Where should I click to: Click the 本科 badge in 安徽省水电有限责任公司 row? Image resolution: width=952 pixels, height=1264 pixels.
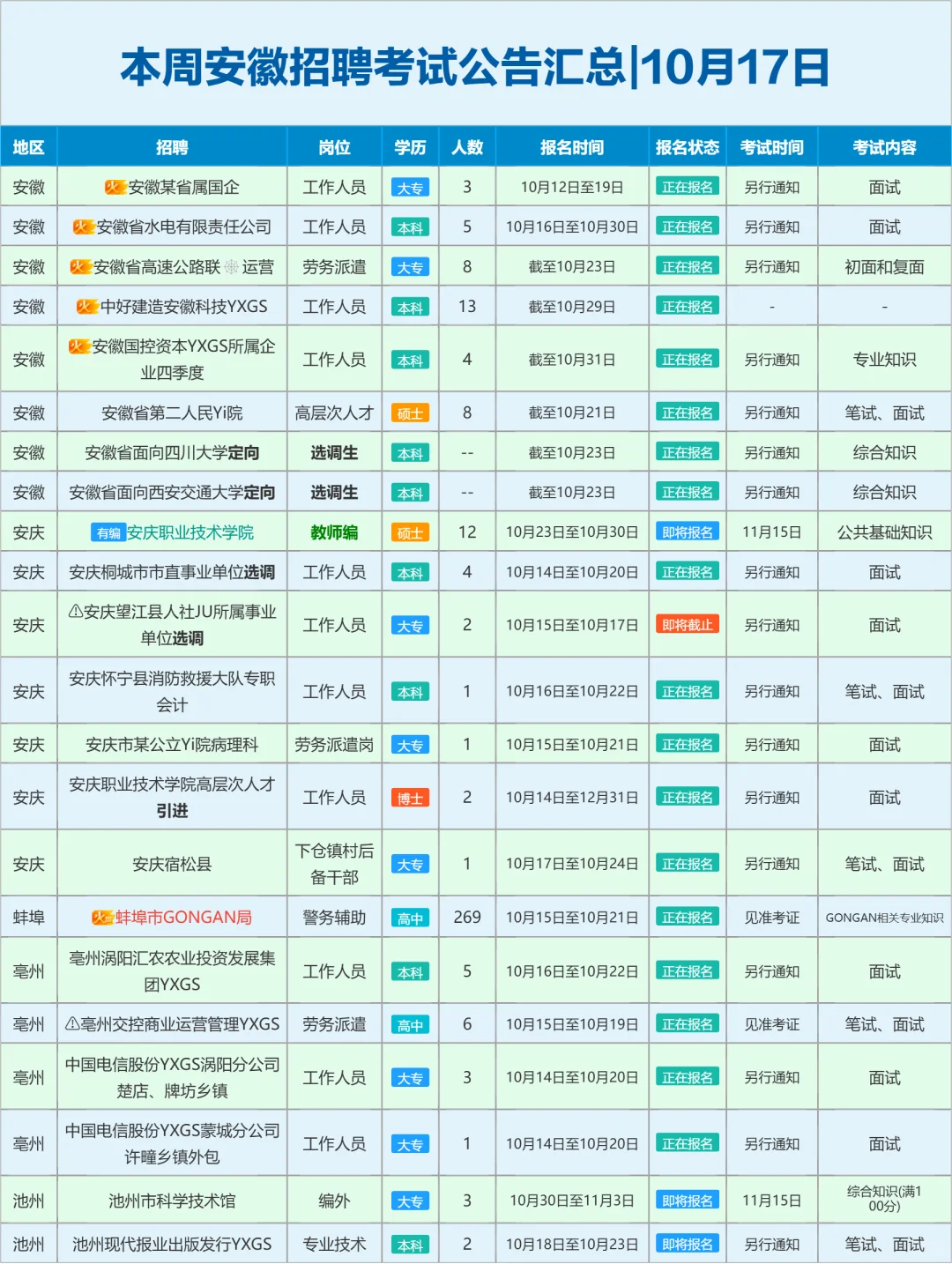pos(410,227)
